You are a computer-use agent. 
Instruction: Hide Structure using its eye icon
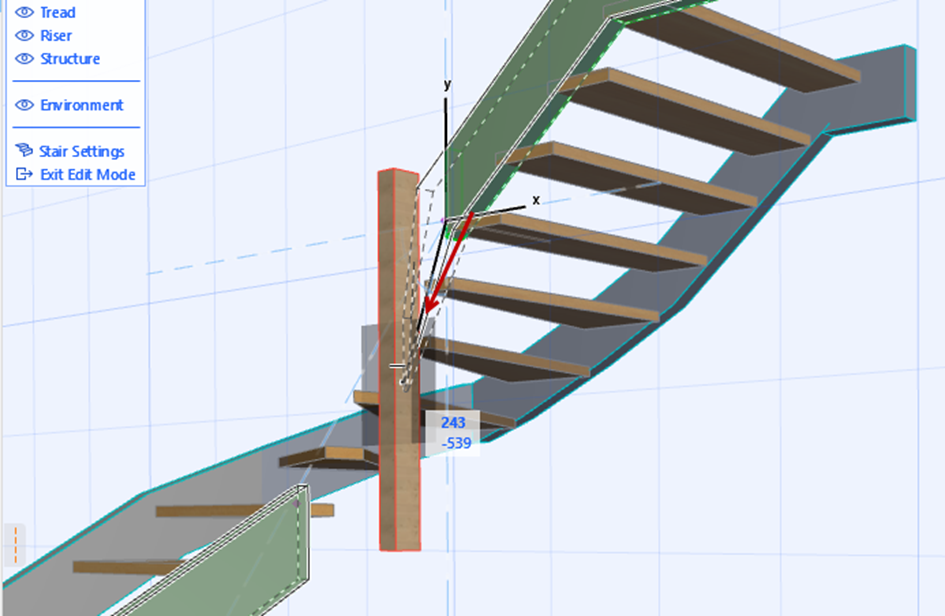coord(24,58)
